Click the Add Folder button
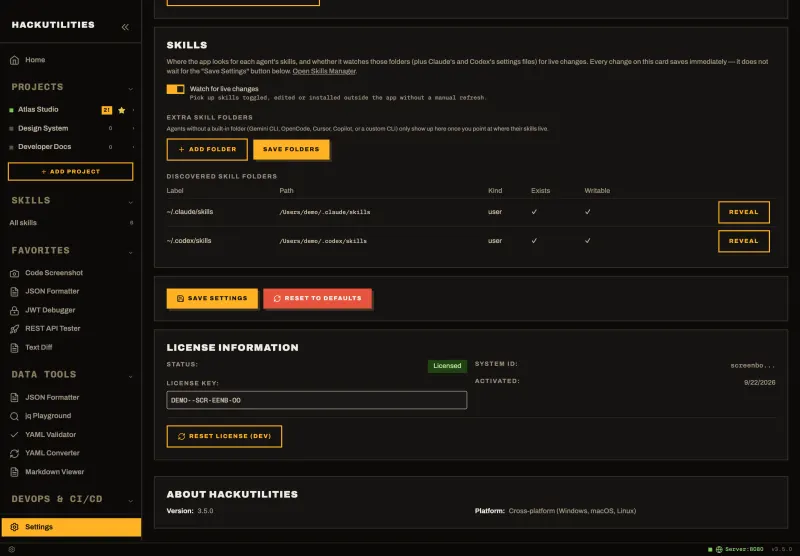This screenshot has height=556, width=800. pyautogui.click(x=207, y=149)
